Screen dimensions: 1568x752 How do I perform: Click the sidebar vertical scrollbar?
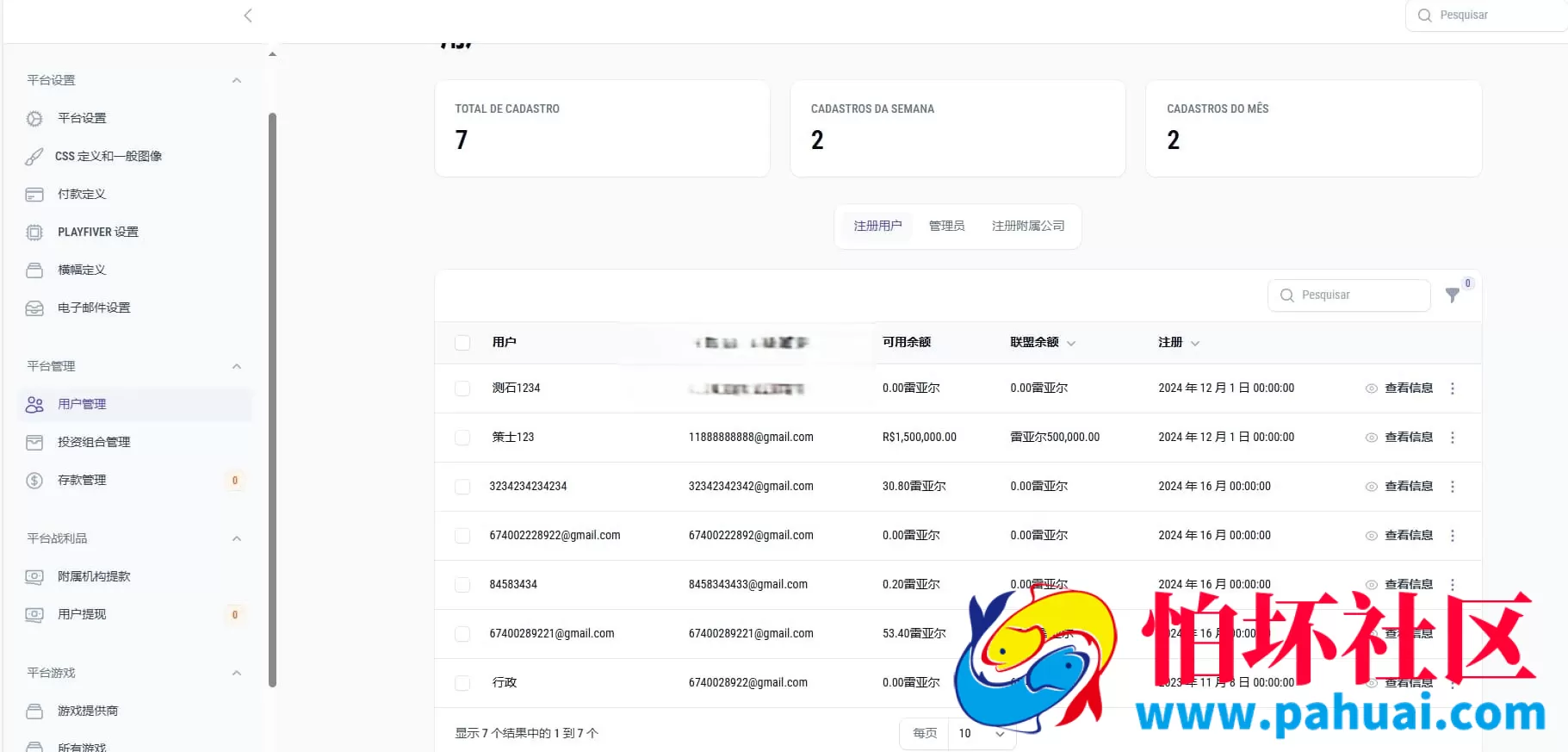[272, 399]
